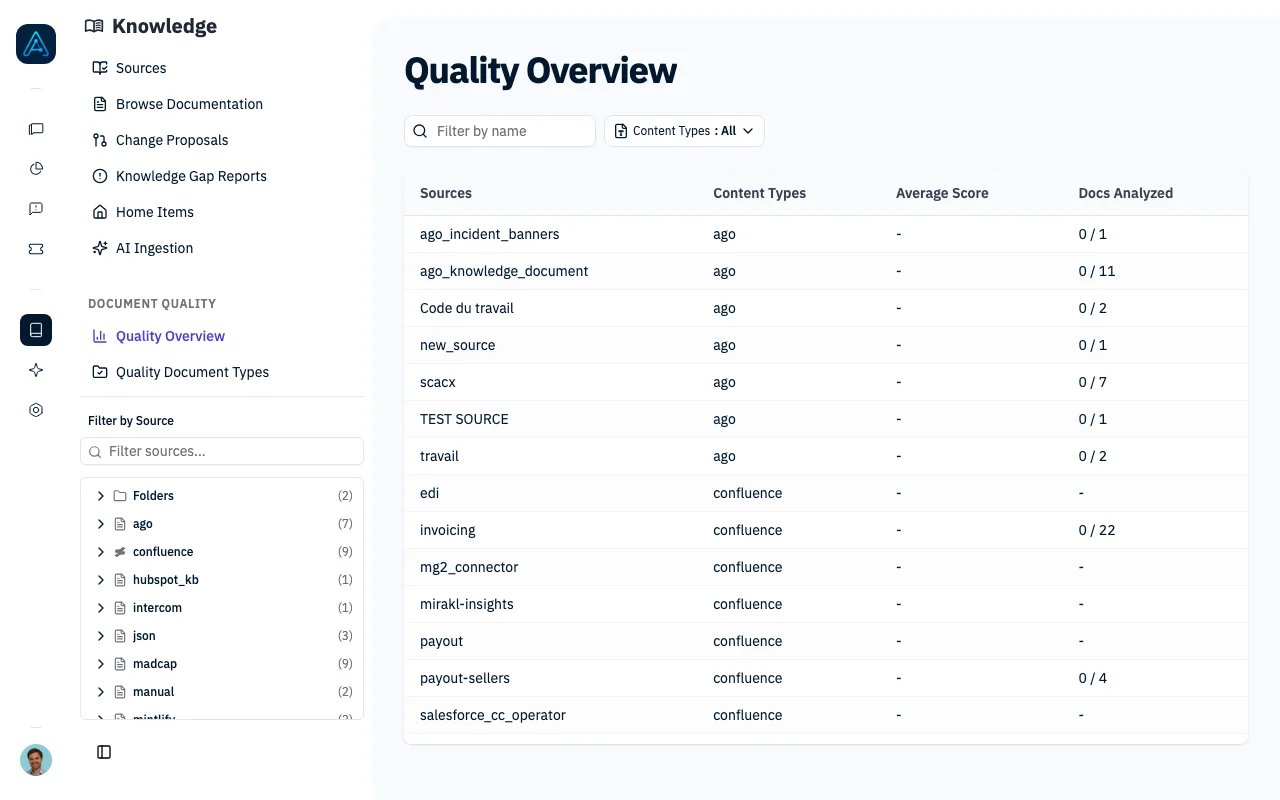1280x800 pixels.
Task: Open Browse Documentation
Action: click(222, 104)
